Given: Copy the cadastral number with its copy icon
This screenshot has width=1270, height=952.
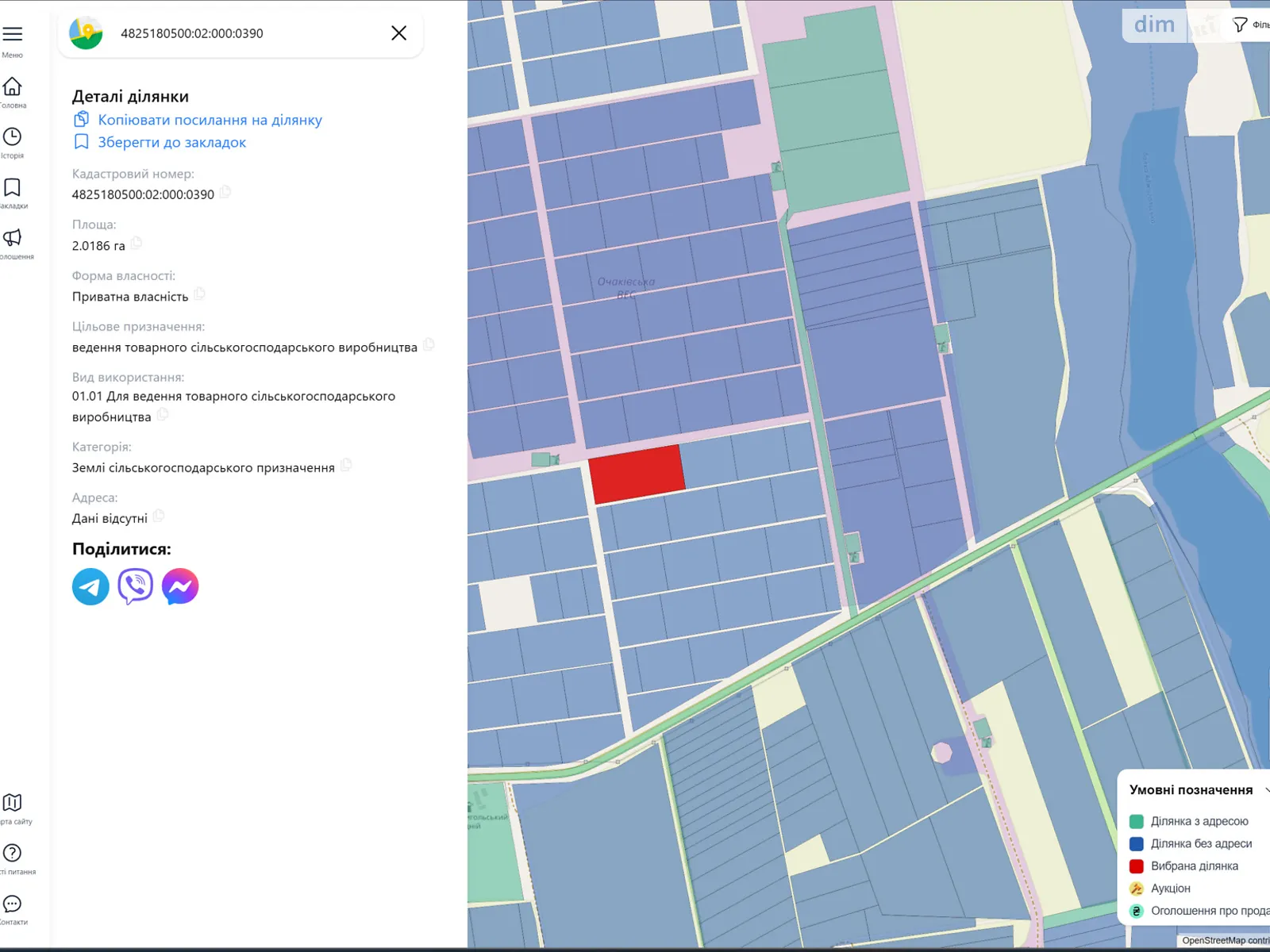Looking at the screenshot, I should pyautogui.click(x=225, y=193).
